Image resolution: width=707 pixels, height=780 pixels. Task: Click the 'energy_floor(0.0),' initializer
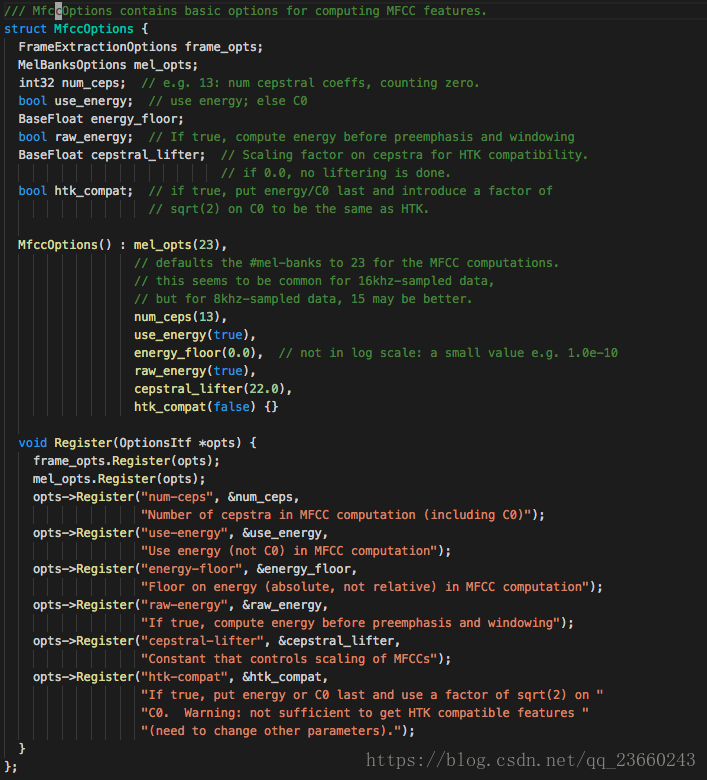coord(198,353)
